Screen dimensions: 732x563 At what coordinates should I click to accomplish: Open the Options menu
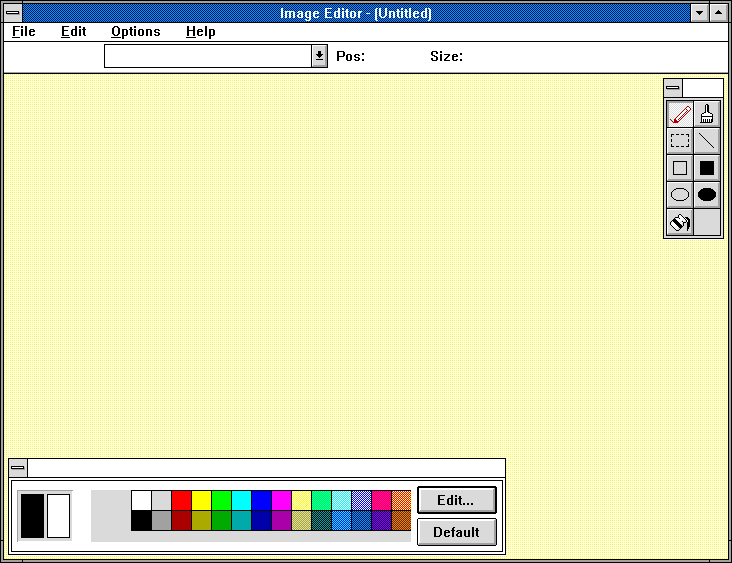[x=136, y=31]
